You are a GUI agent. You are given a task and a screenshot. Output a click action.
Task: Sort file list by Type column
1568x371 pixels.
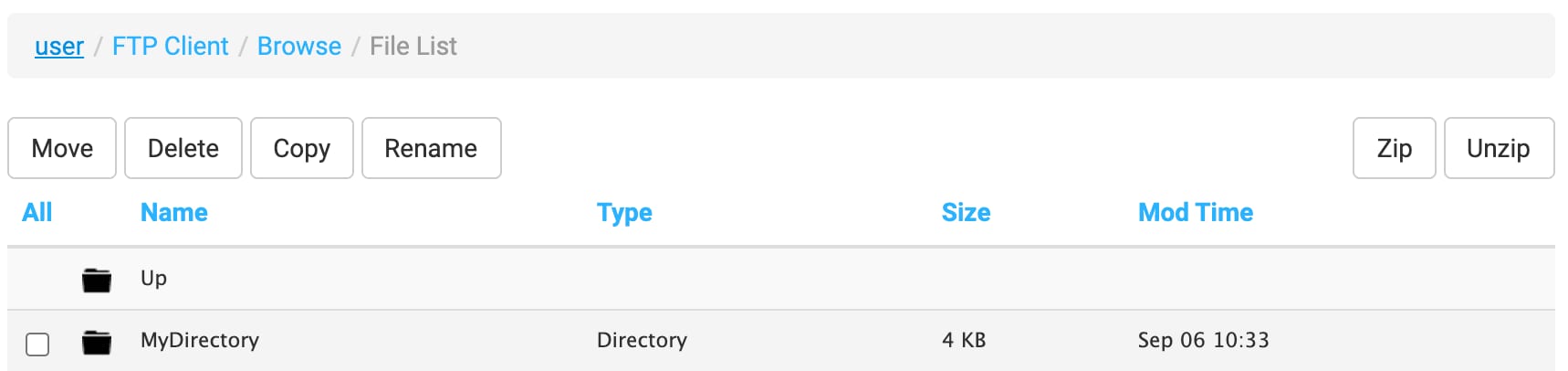(624, 213)
